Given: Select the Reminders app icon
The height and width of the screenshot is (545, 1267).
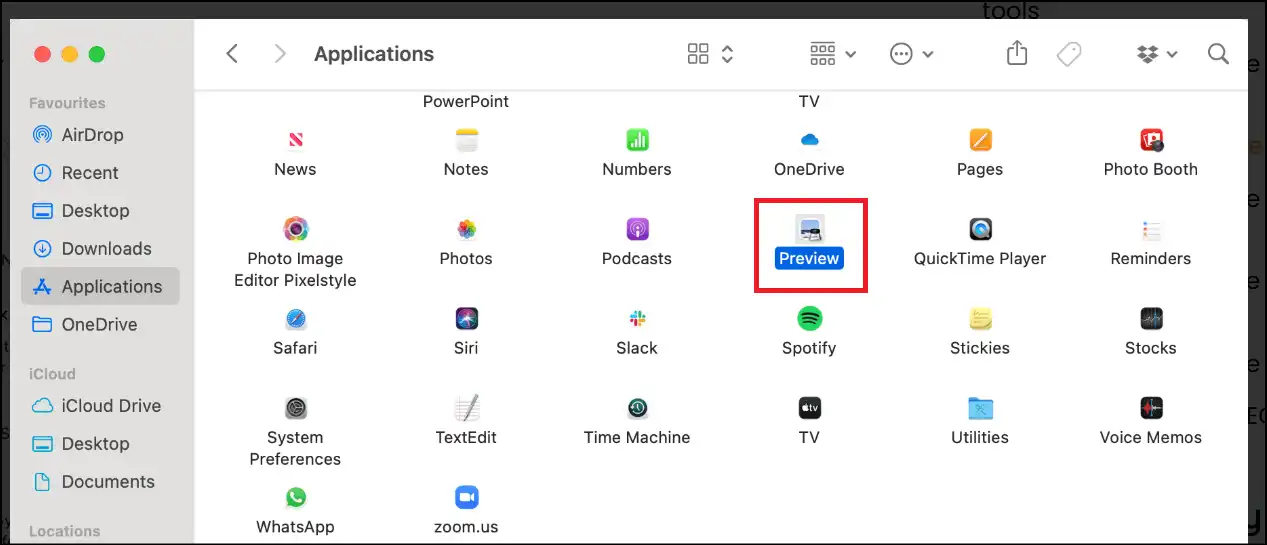Looking at the screenshot, I should (1151, 229).
